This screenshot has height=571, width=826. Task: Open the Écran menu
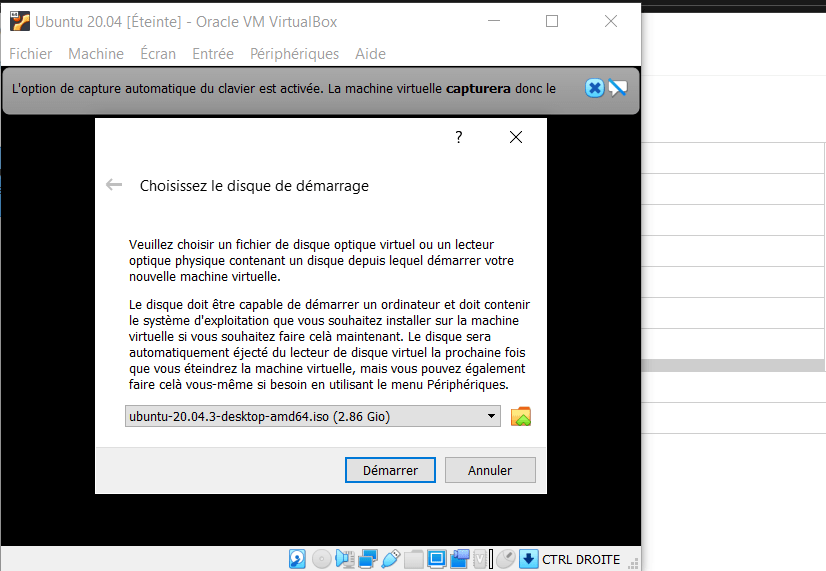pyautogui.click(x=158, y=54)
